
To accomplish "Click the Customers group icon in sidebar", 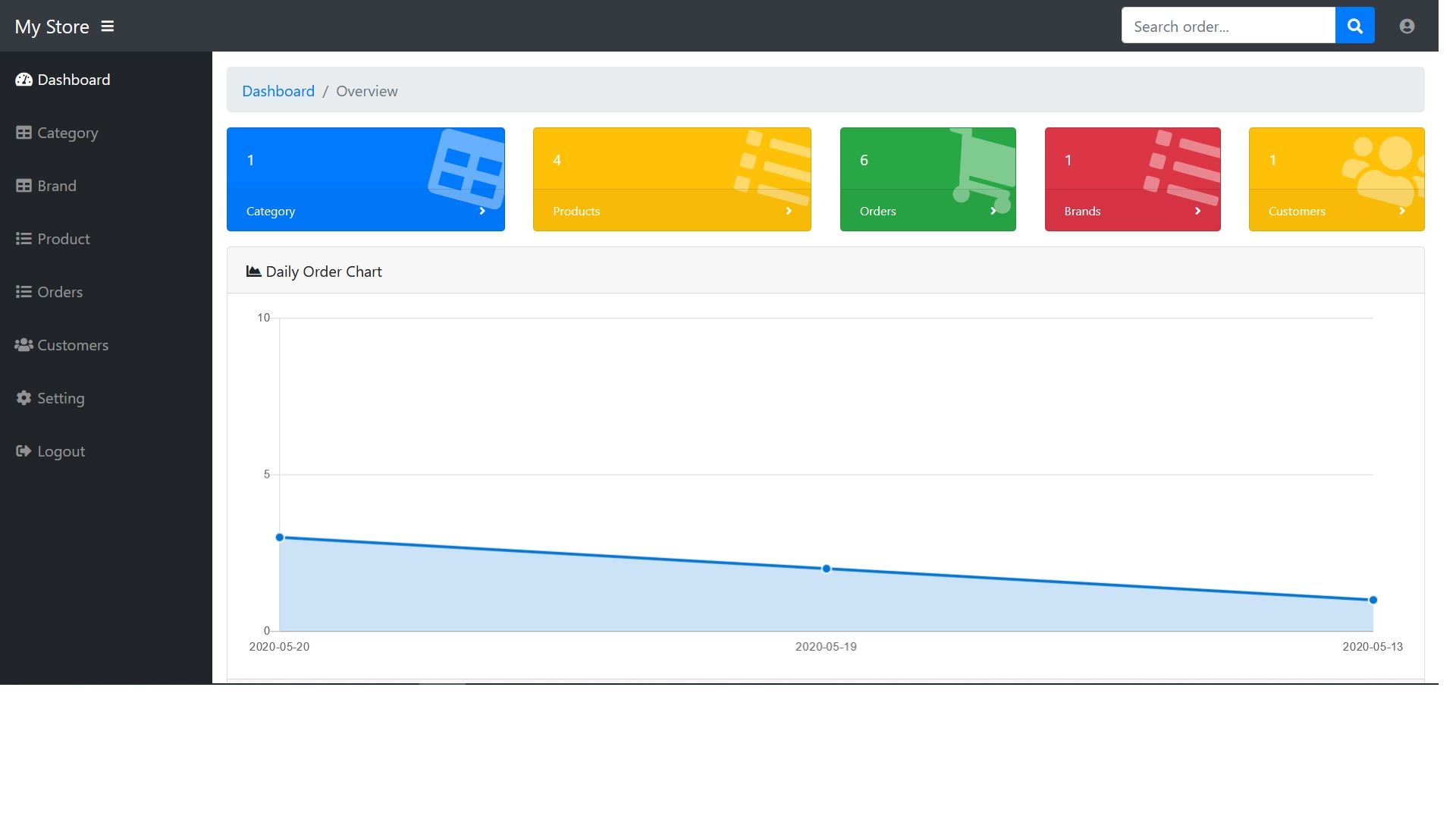I will [x=24, y=345].
